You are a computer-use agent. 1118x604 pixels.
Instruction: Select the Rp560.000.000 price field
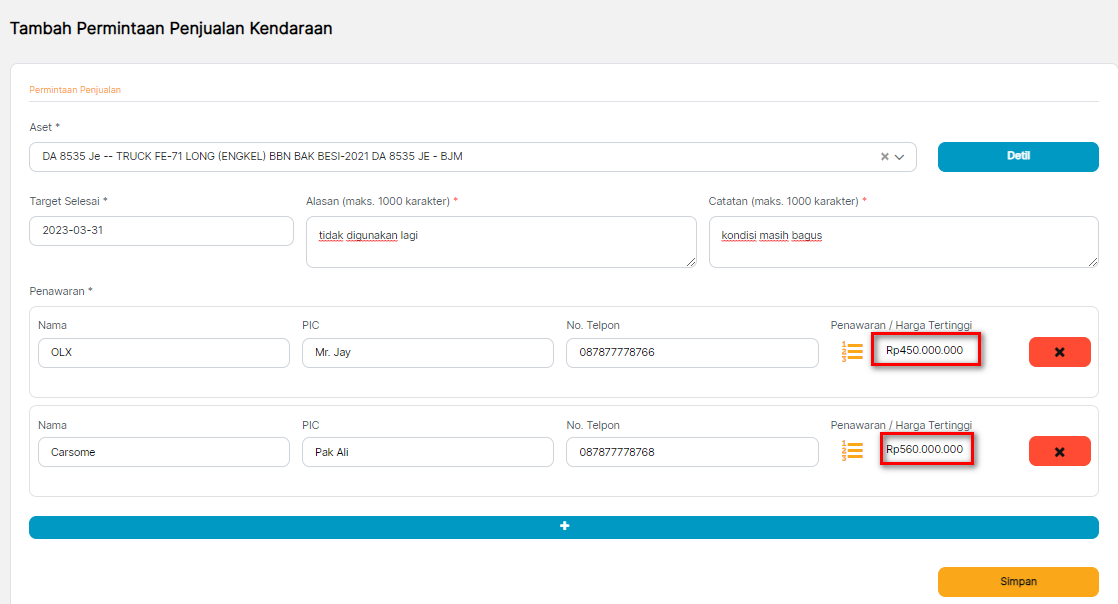point(926,450)
